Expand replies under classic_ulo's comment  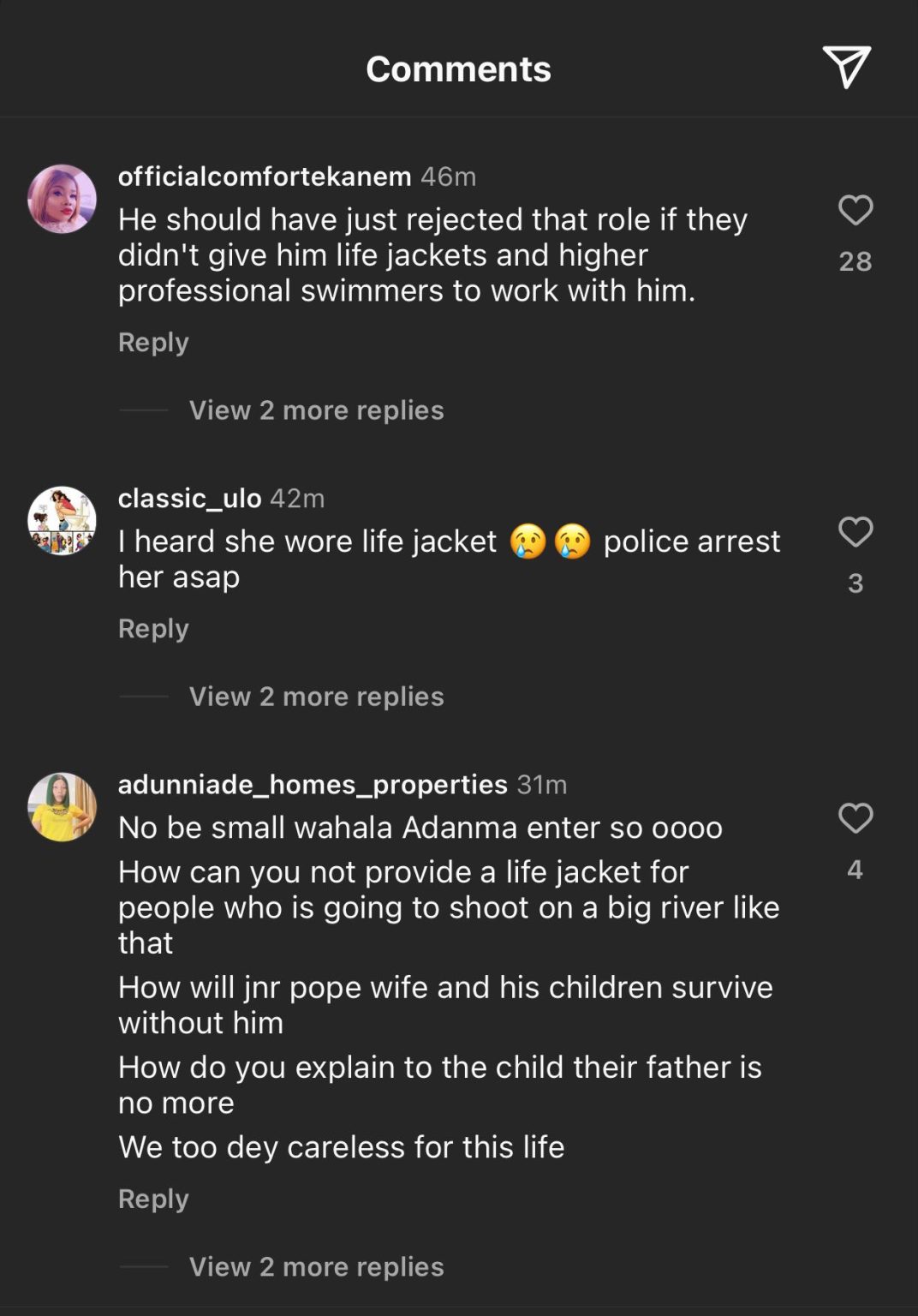click(316, 697)
